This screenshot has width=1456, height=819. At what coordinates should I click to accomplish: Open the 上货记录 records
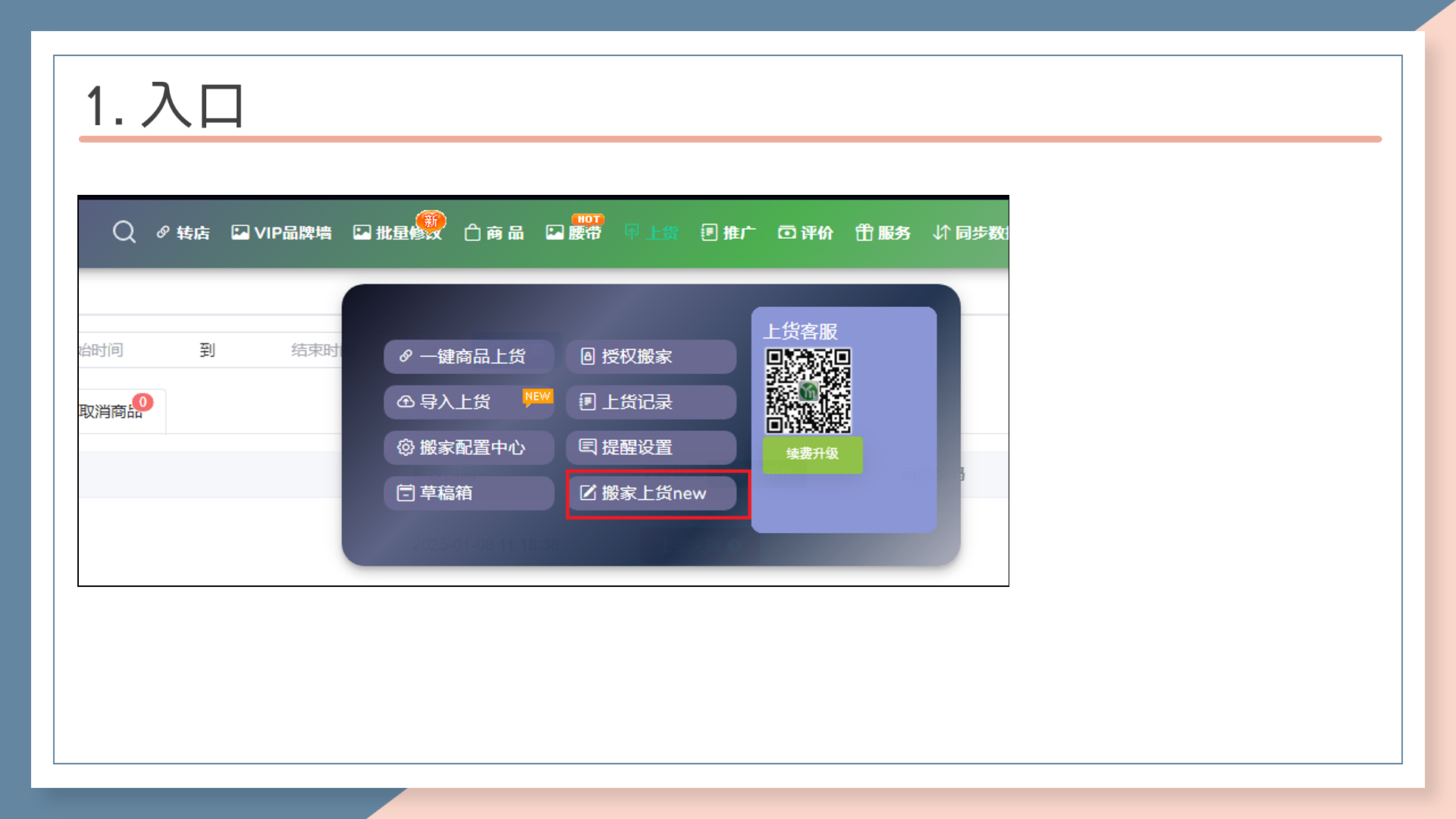(651, 402)
